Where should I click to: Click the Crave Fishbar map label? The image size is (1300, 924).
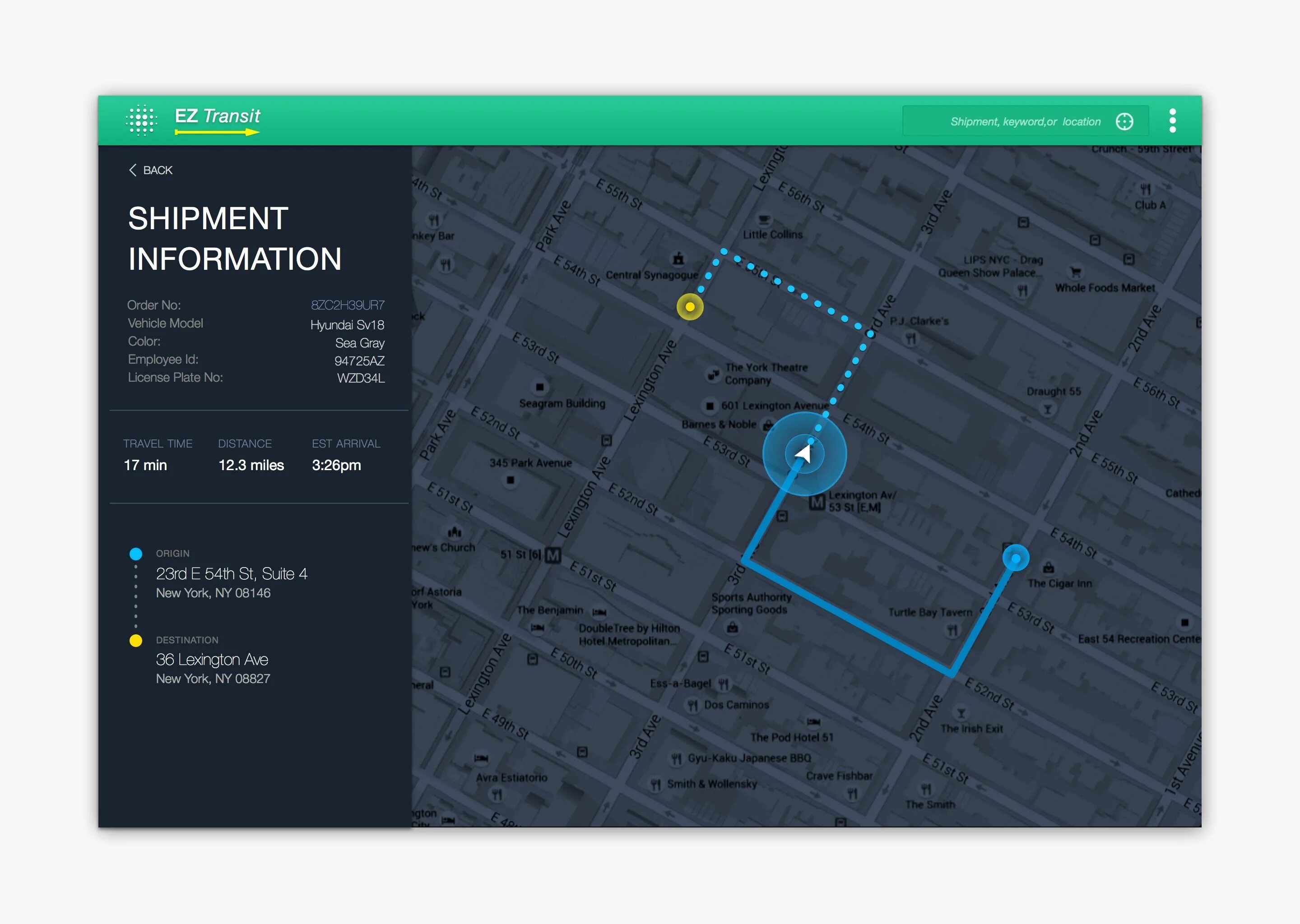pyautogui.click(x=839, y=776)
